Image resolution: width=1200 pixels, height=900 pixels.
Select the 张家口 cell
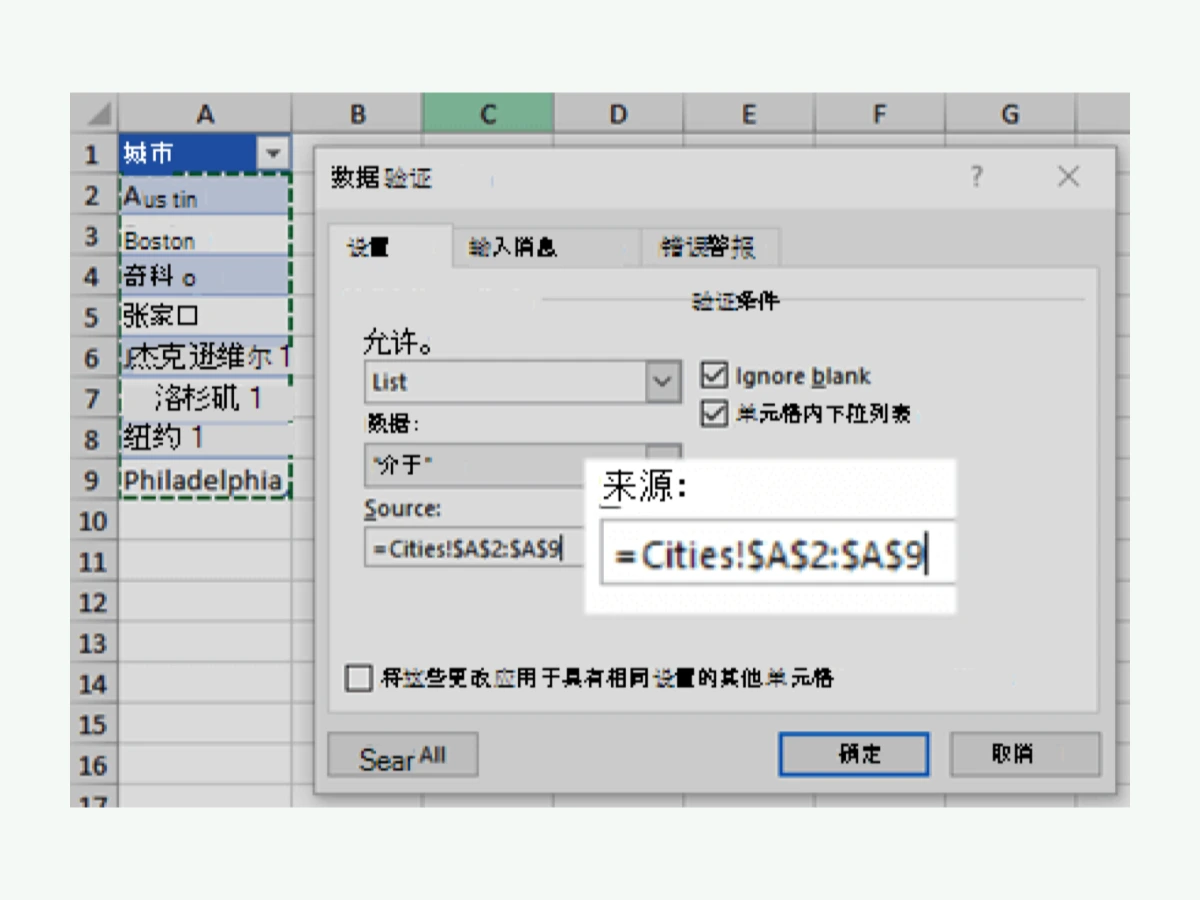click(205, 317)
